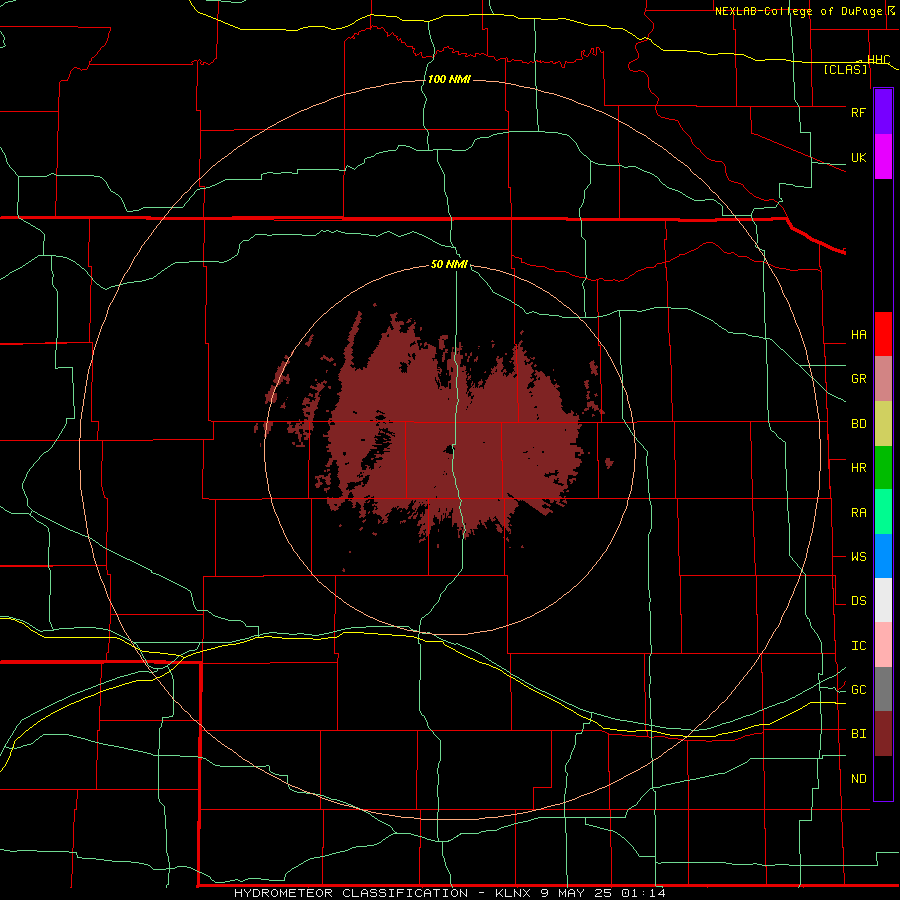Screen dimensions: 900x900
Task: Click the BD yellow legend swatch
Action: click(883, 424)
